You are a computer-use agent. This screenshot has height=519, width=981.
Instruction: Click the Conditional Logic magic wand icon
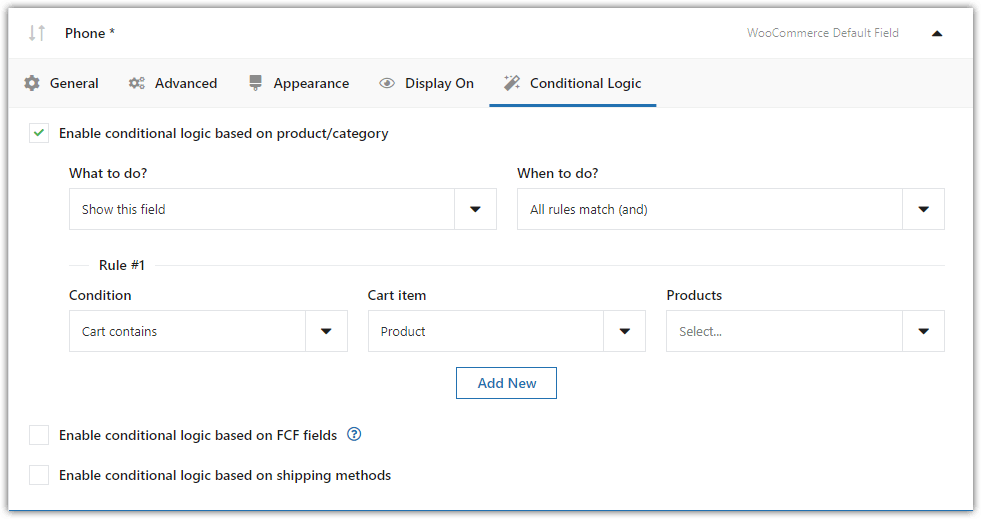click(512, 83)
